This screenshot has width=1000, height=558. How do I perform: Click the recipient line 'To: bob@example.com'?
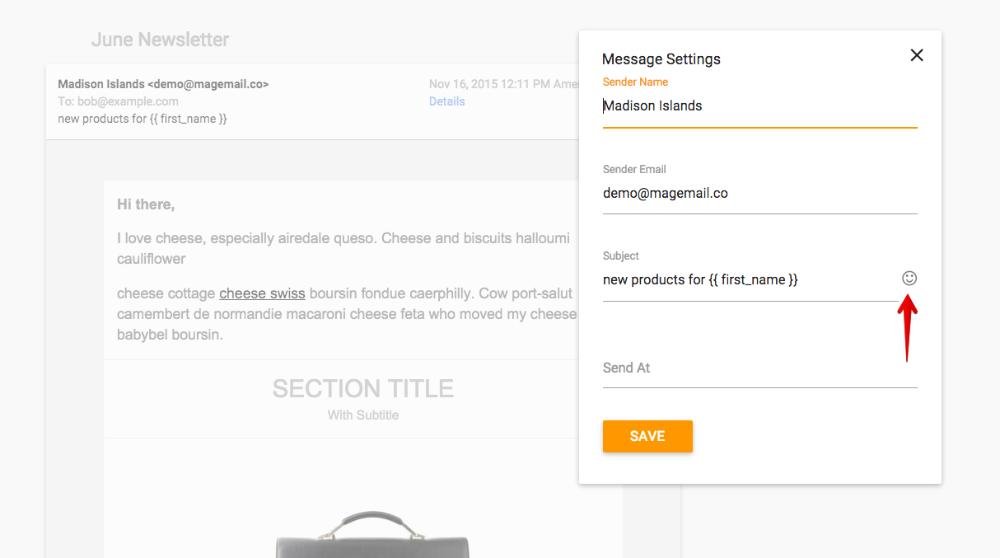118,101
